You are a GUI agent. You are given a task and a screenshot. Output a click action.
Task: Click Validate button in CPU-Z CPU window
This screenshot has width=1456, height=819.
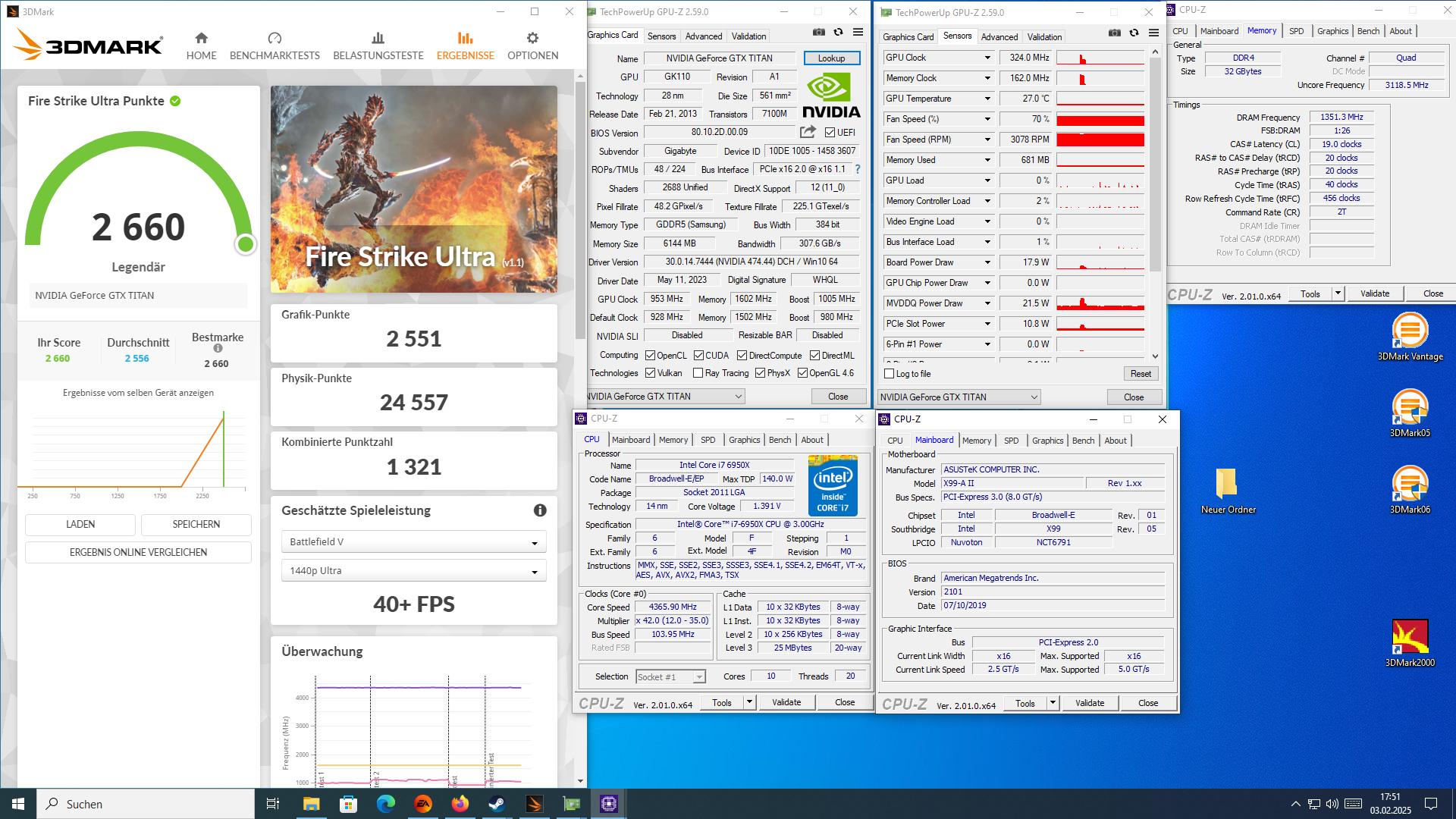coord(786,702)
